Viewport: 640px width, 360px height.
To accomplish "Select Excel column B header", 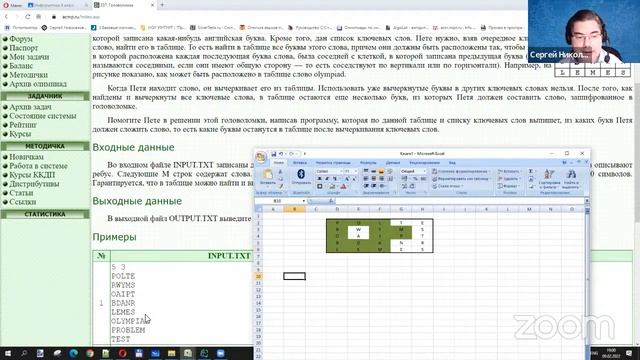I will (294, 209).
